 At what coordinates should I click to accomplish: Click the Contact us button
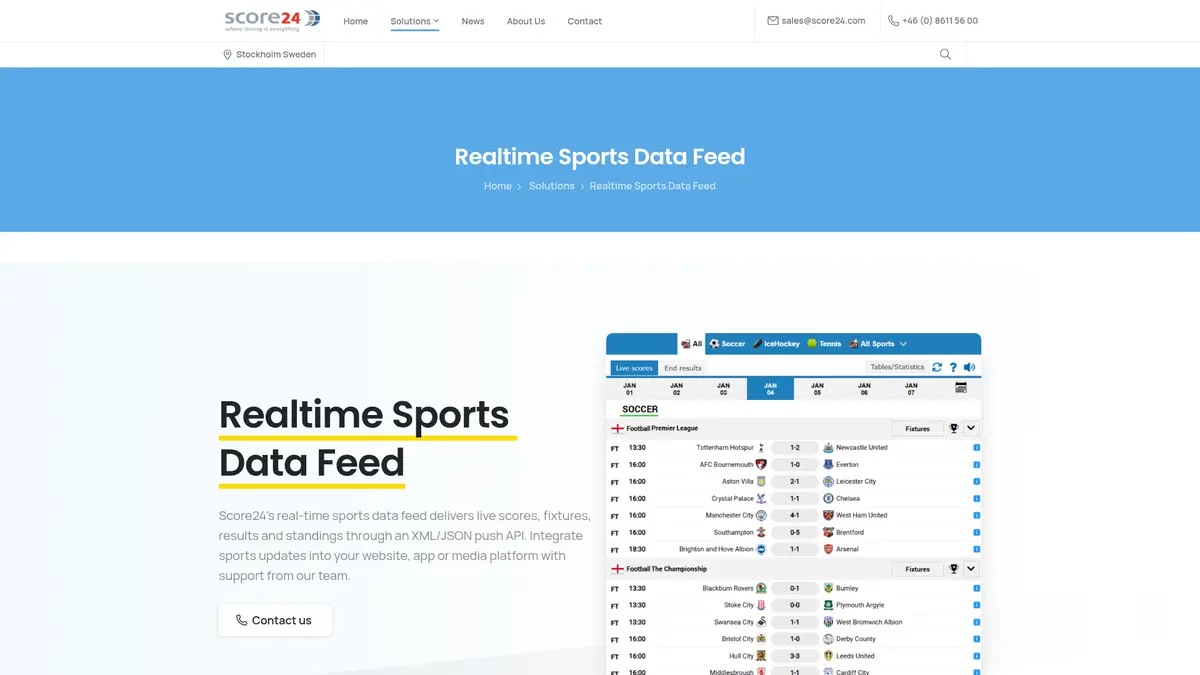(275, 620)
